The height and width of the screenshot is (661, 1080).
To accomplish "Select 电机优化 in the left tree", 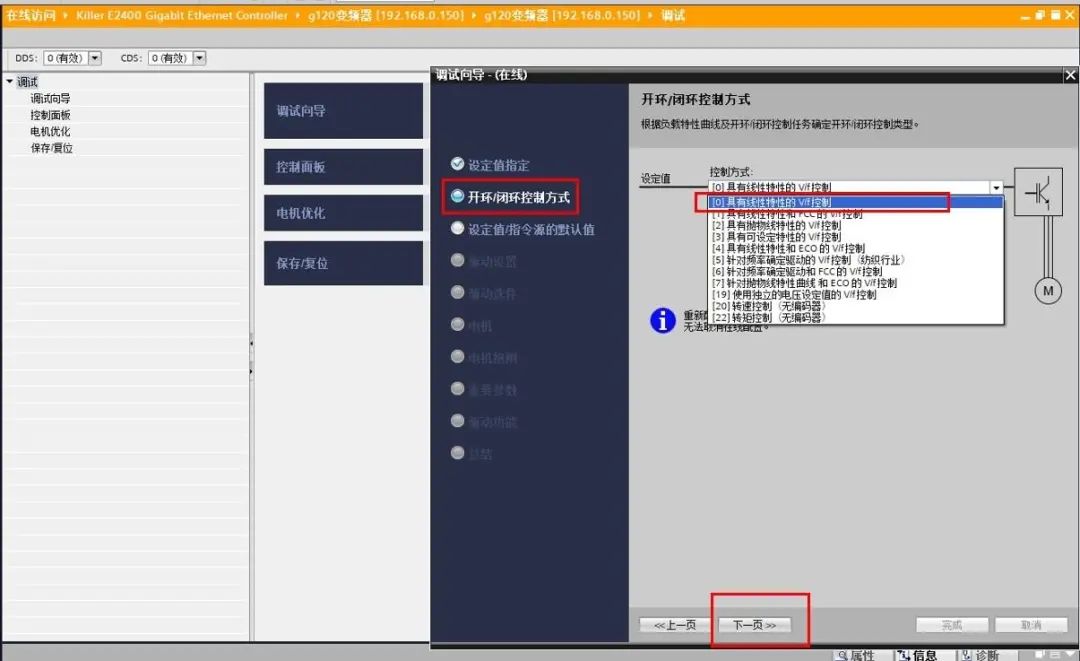I will coord(50,132).
